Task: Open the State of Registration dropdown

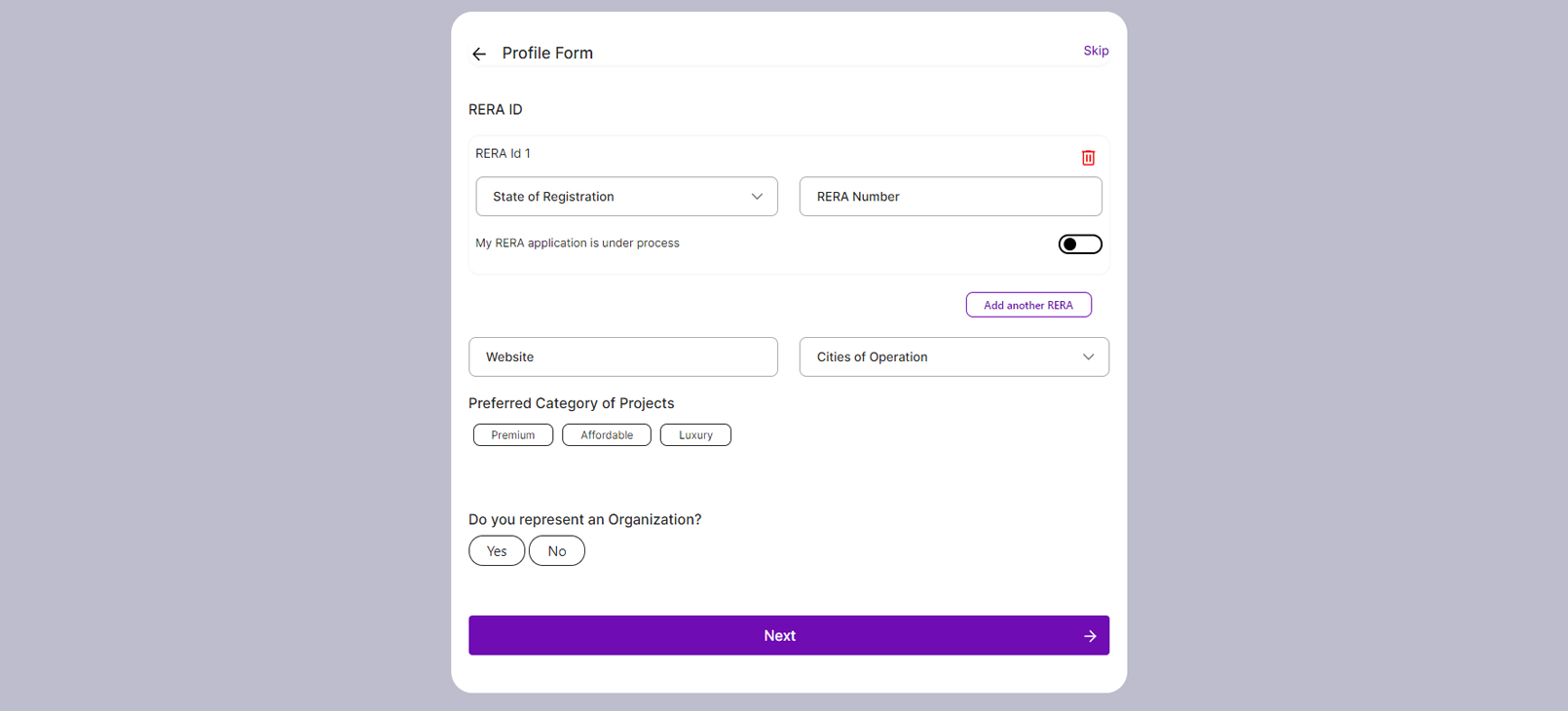Action: (x=625, y=197)
